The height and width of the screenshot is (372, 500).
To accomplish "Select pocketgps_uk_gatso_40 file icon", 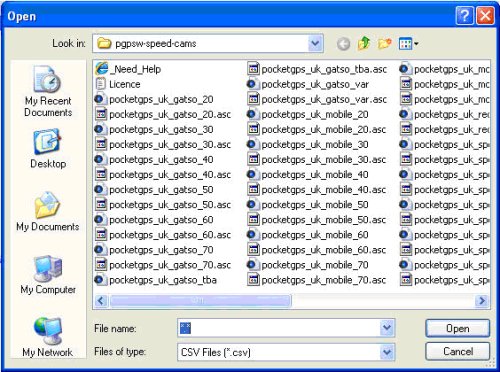I will pyautogui.click(x=100, y=159).
